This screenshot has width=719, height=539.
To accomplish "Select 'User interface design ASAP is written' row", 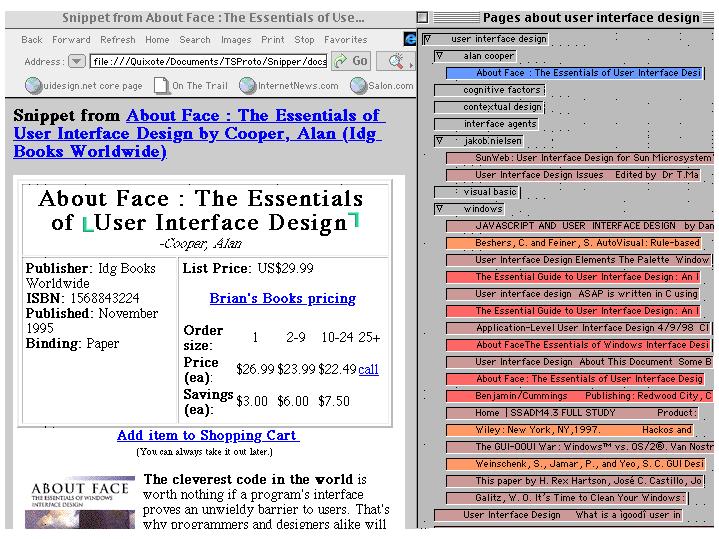I will coord(573,294).
